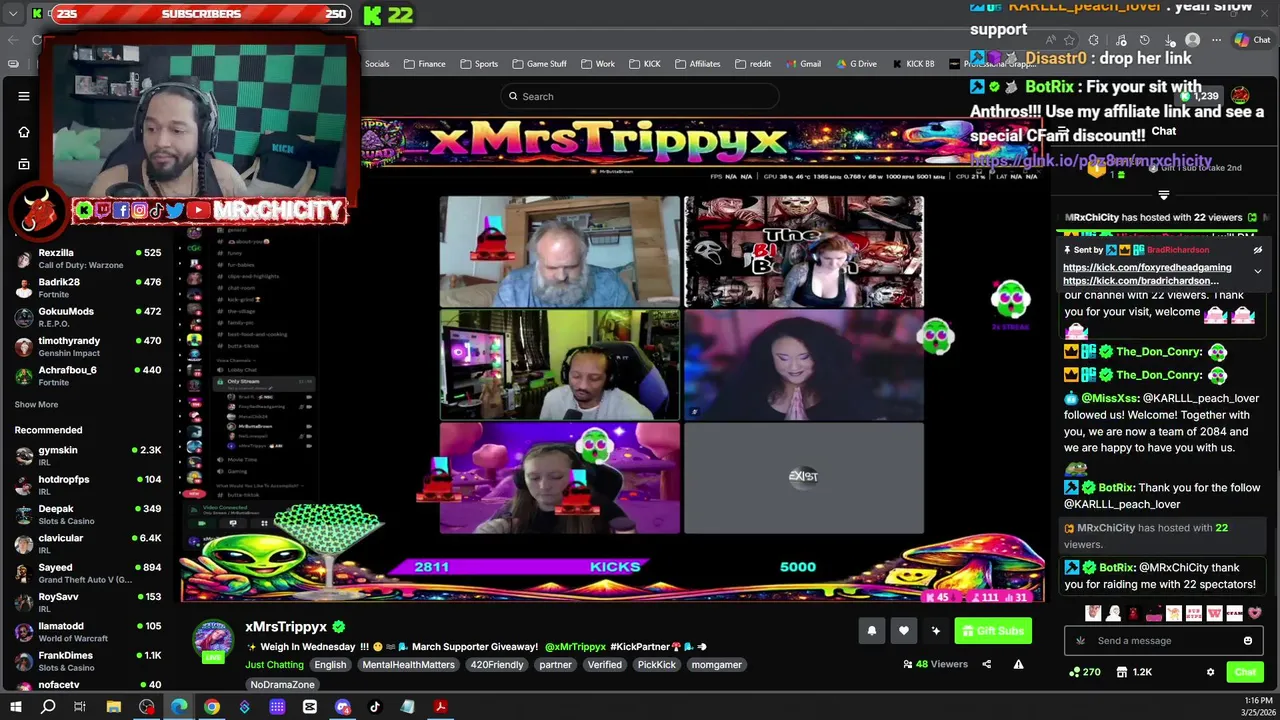Expand the chat leaderboard handle

1164,195
